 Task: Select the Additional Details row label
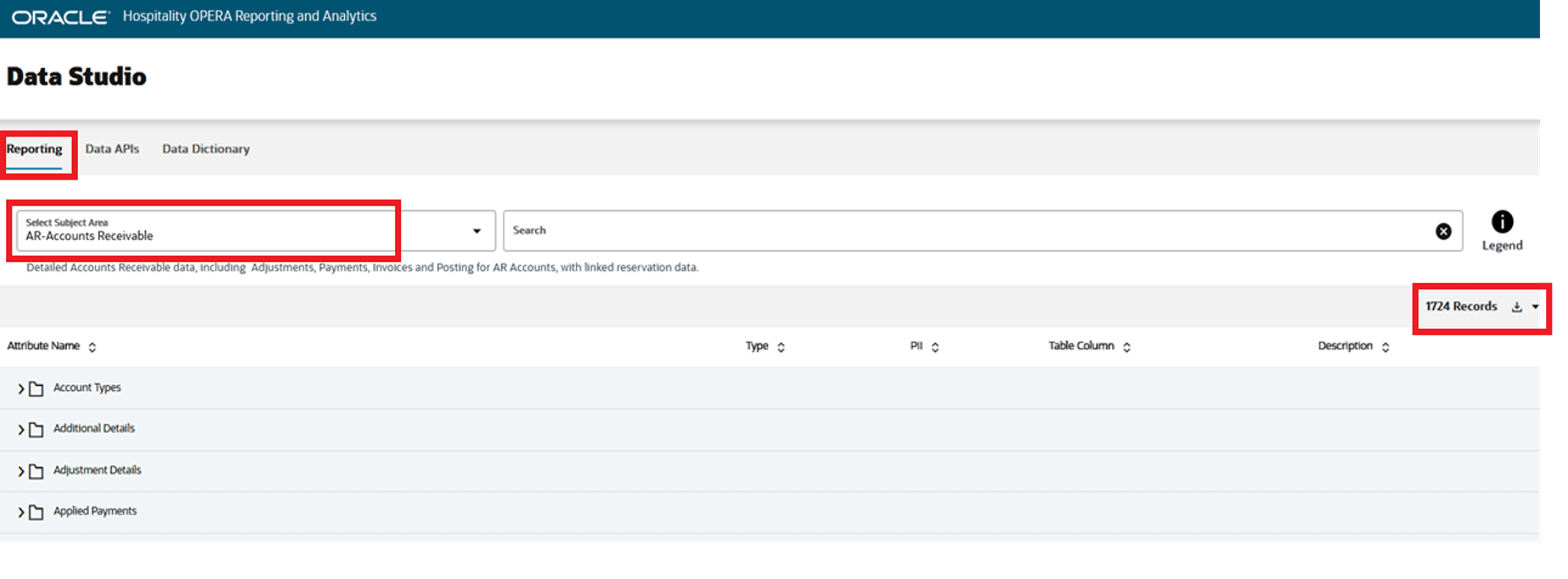pos(94,428)
